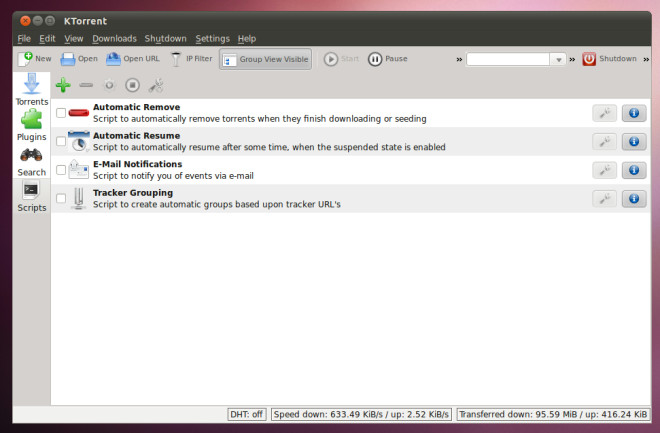Screen dimensions: 660x433
Task: Enable the Automatic Remove script checkbox
Action: 61,113
